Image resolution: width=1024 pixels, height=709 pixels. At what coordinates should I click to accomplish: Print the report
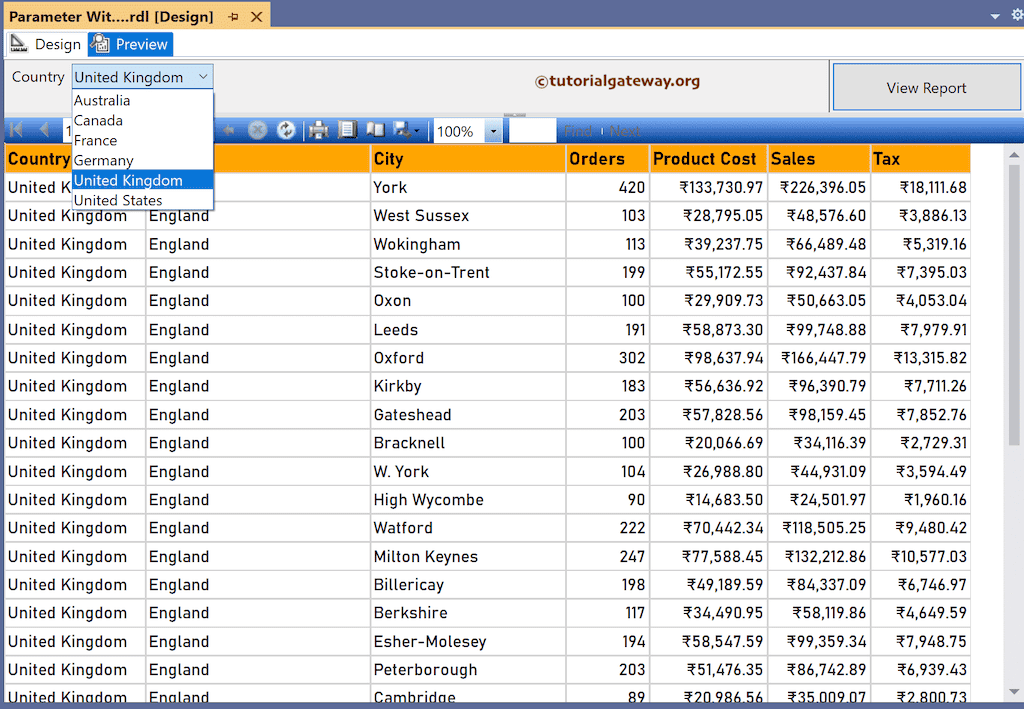point(319,131)
